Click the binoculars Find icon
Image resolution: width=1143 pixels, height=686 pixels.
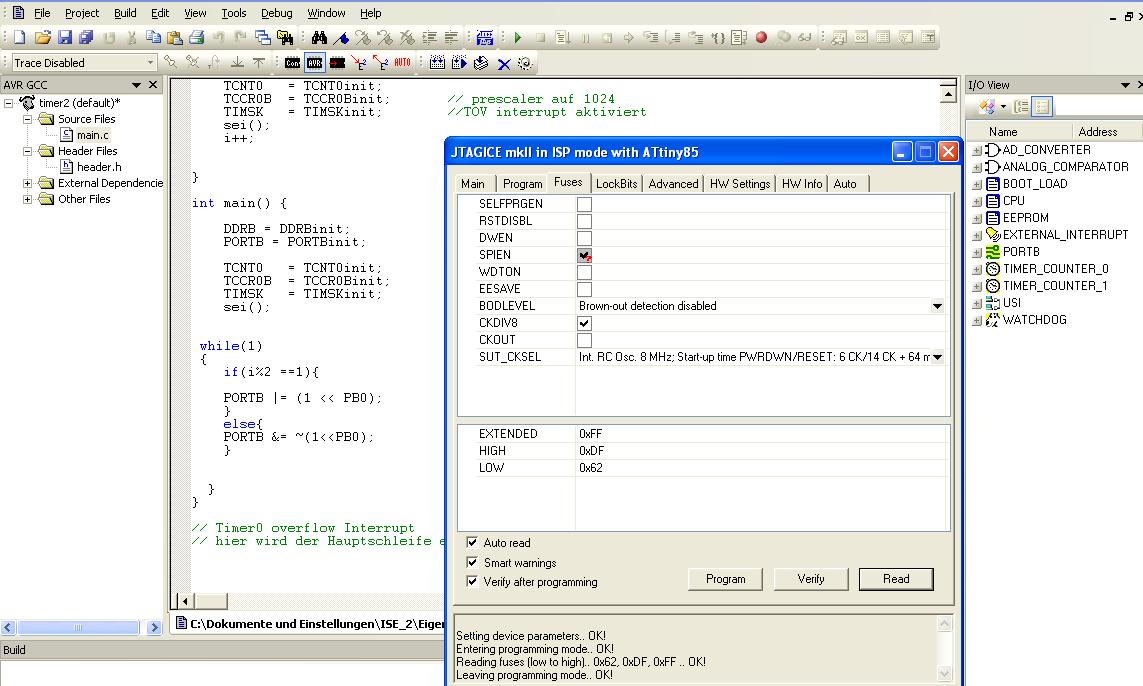click(x=319, y=37)
